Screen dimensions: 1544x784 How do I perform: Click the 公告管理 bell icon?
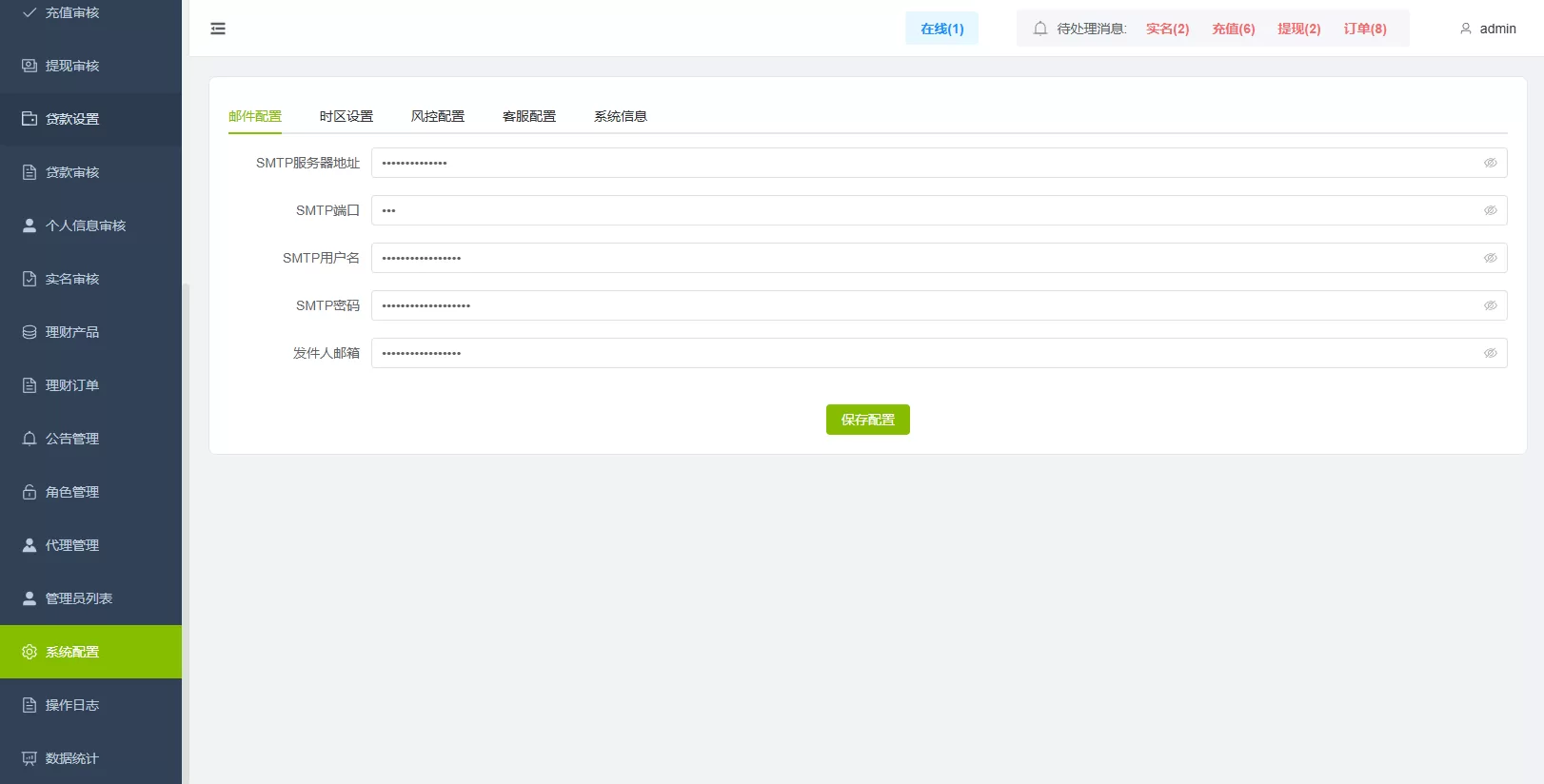[x=30, y=439]
